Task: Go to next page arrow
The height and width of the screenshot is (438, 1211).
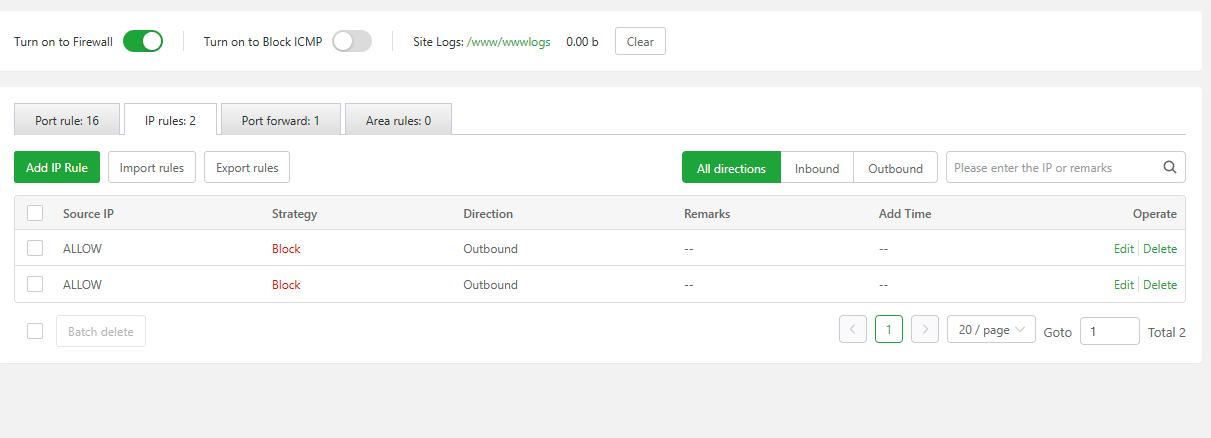Action: [x=925, y=330]
